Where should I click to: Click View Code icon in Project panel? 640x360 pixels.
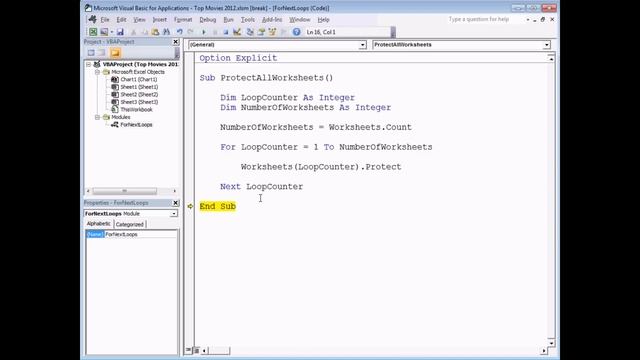(x=91, y=53)
